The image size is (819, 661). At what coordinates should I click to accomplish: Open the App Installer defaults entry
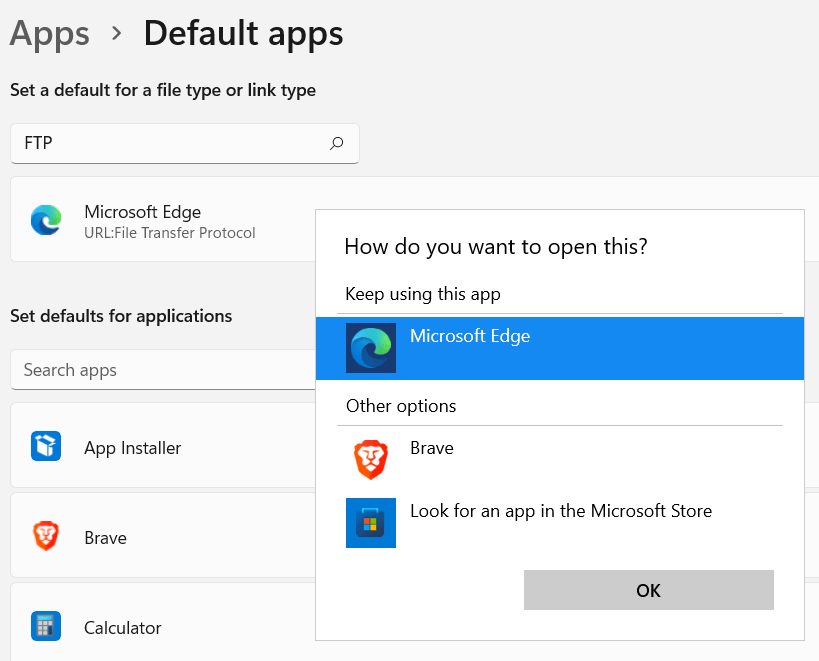tap(163, 445)
